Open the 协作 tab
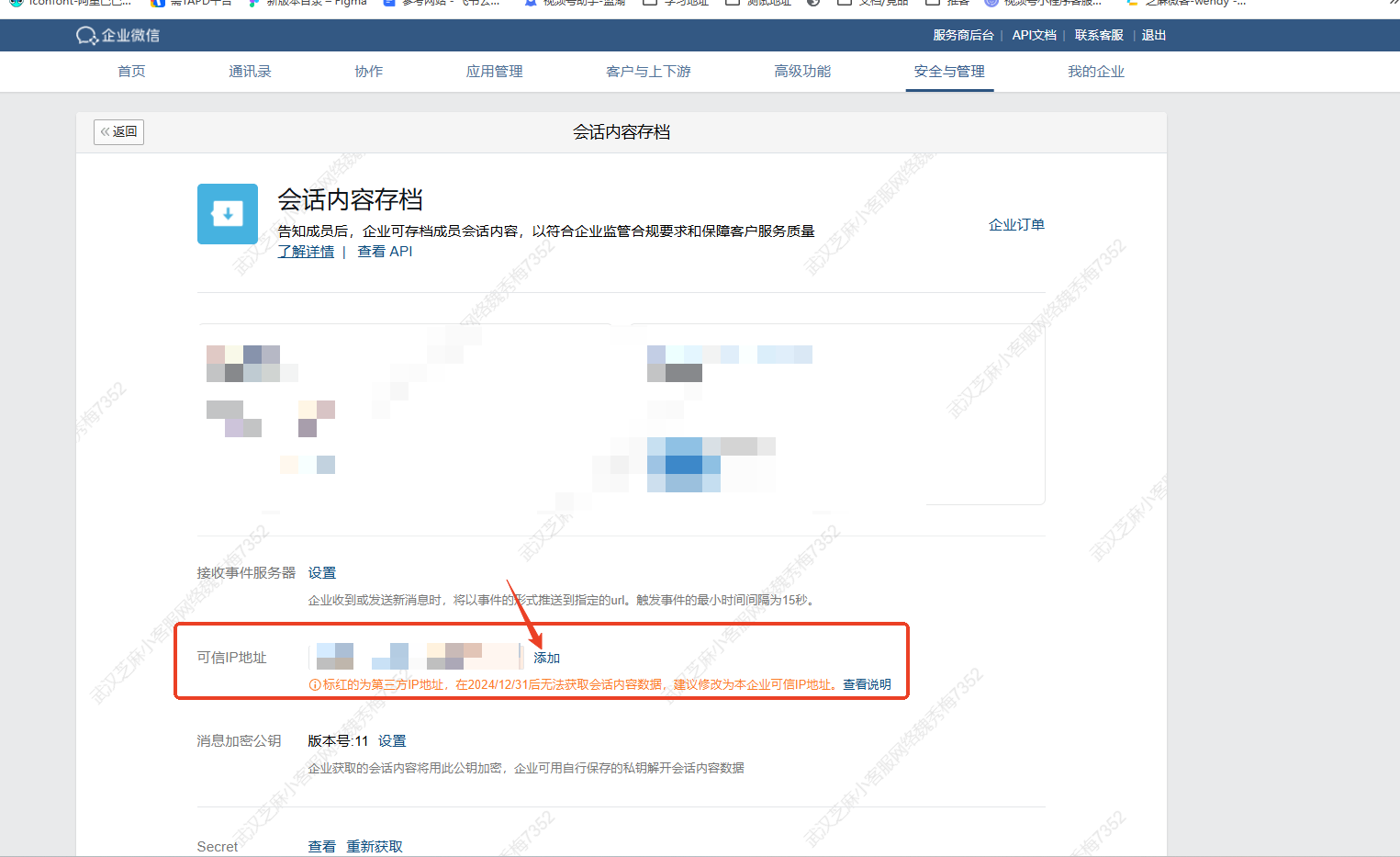The image size is (1400, 857). pos(369,71)
